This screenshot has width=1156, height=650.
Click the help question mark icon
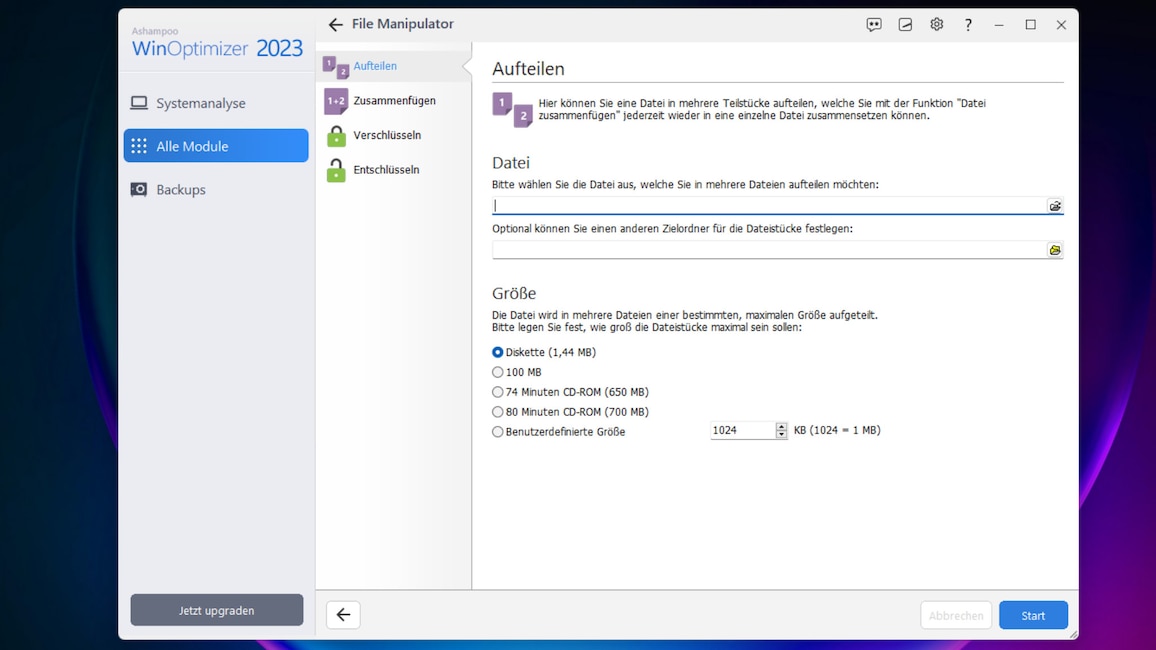967,25
